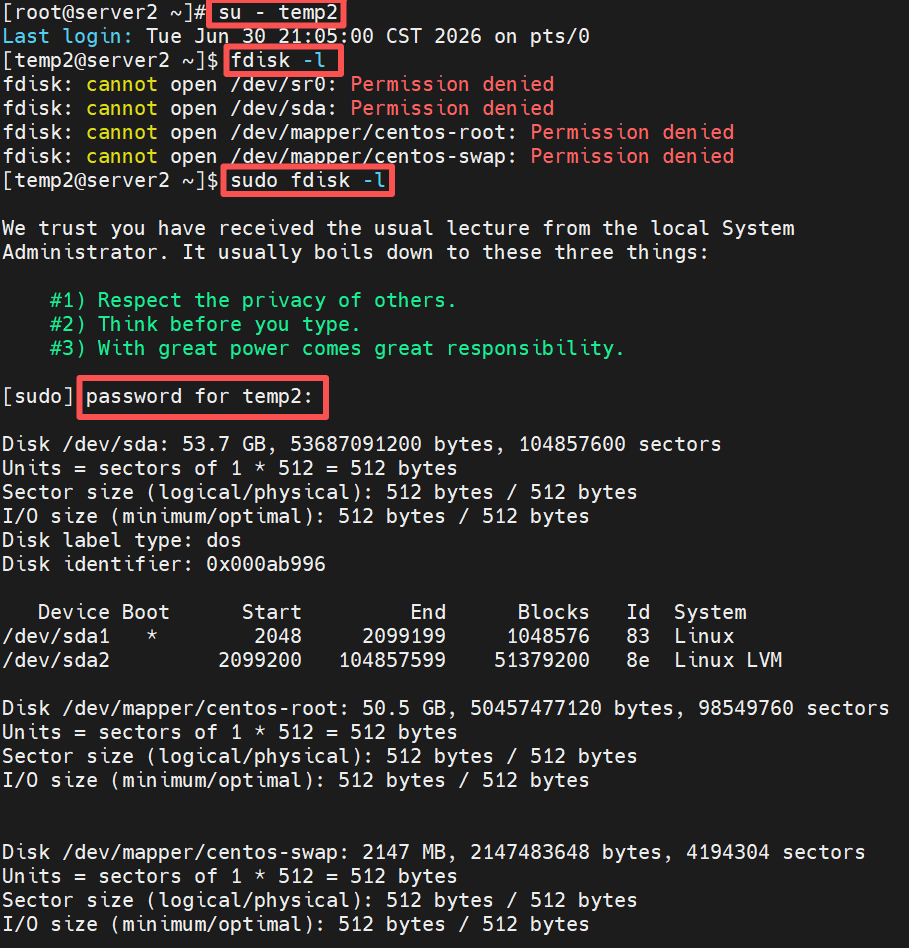This screenshot has height=948, width=909.
Task: Click '/dev/sr0:' in the permission error
Action: coord(284,84)
